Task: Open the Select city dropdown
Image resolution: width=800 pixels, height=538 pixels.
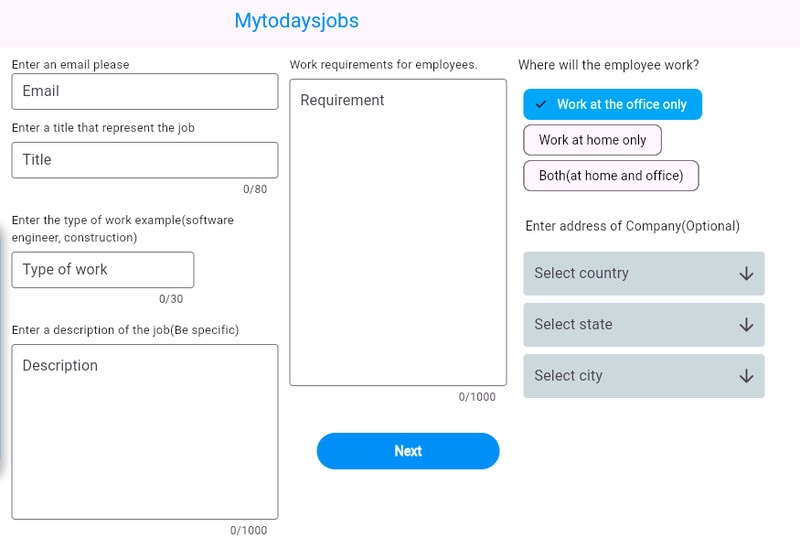Action: [x=643, y=376]
